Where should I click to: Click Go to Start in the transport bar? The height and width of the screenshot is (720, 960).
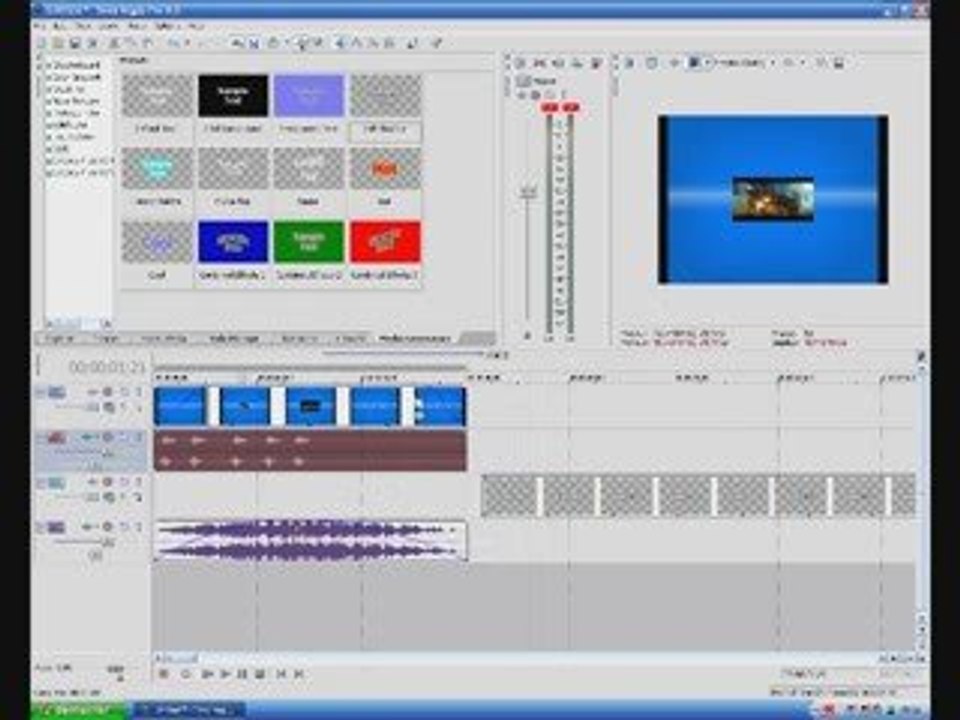[281, 674]
